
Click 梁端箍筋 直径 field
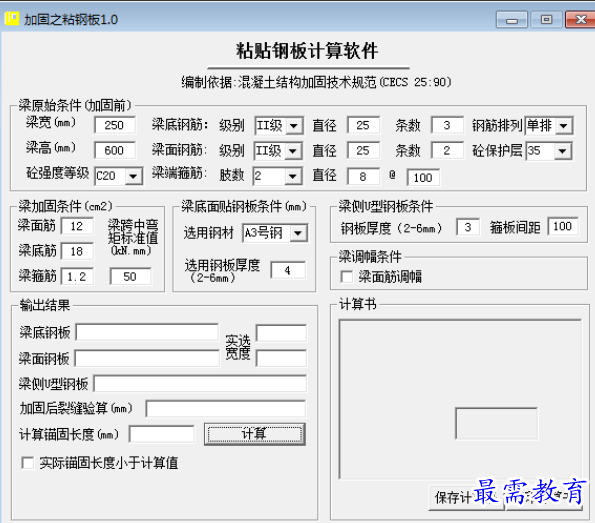363,176
